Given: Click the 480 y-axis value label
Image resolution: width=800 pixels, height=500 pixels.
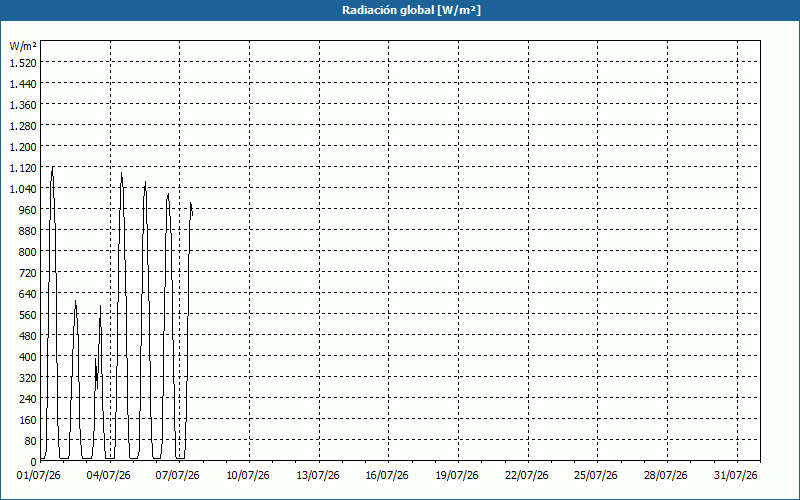Looking at the screenshot, I should point(28,336).
